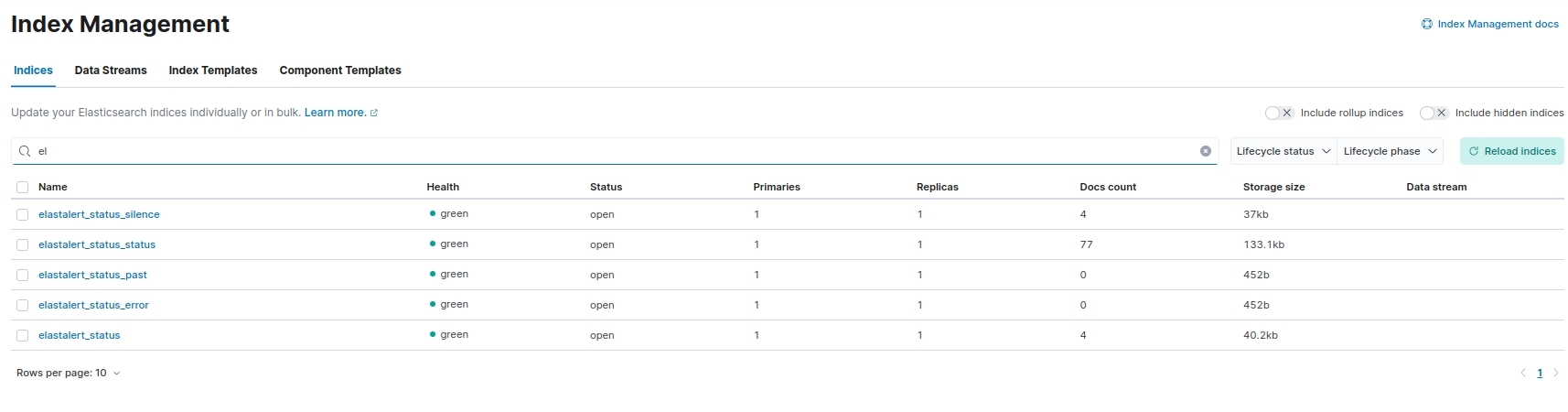The width and height of the screenshot is (1568, 412).
Task: Click the Index Management docs help icon
Action: click(x=1426, y=24)
